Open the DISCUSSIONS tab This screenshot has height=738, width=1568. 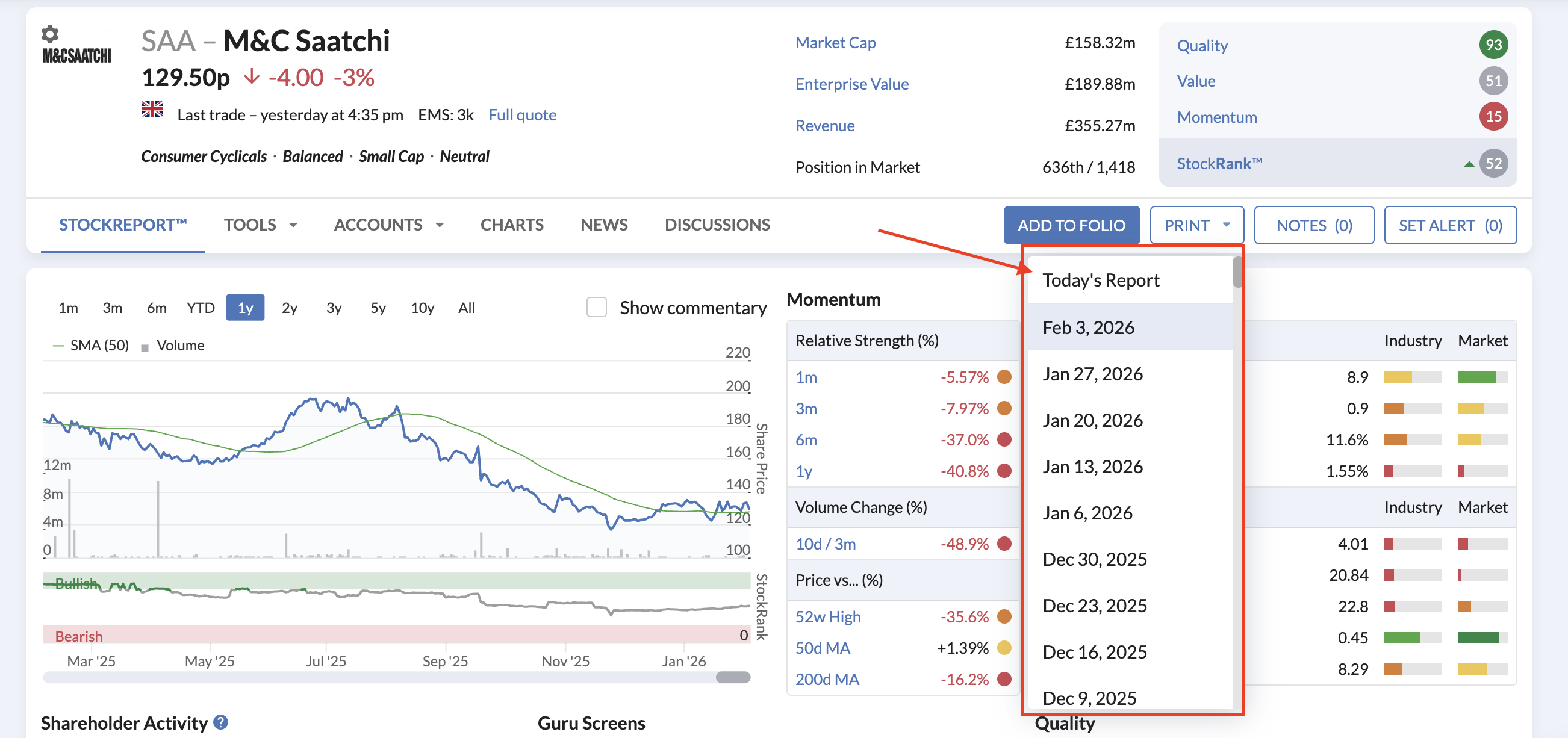click(x=717, y=225)
